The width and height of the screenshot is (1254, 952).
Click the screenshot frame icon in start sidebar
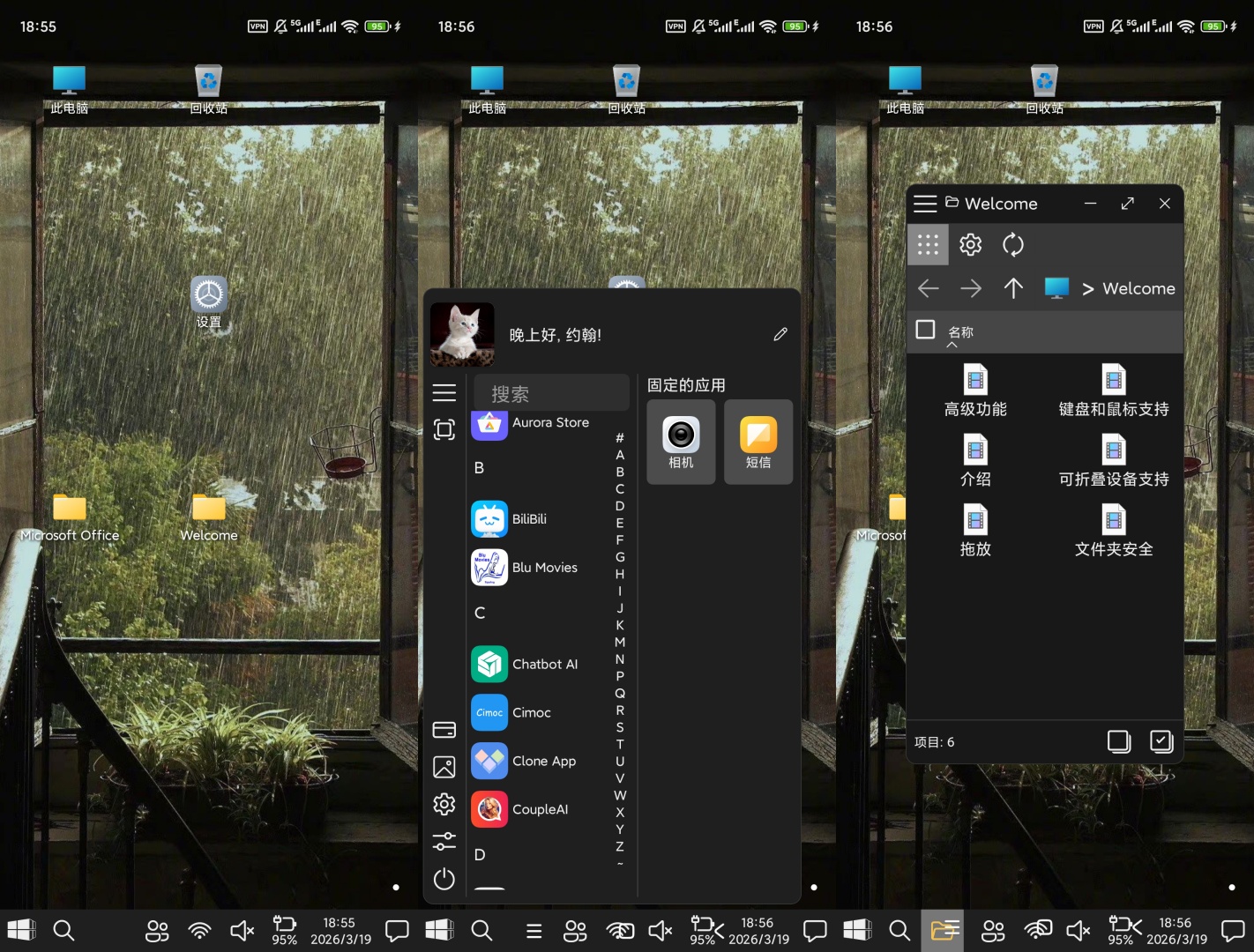444,429
